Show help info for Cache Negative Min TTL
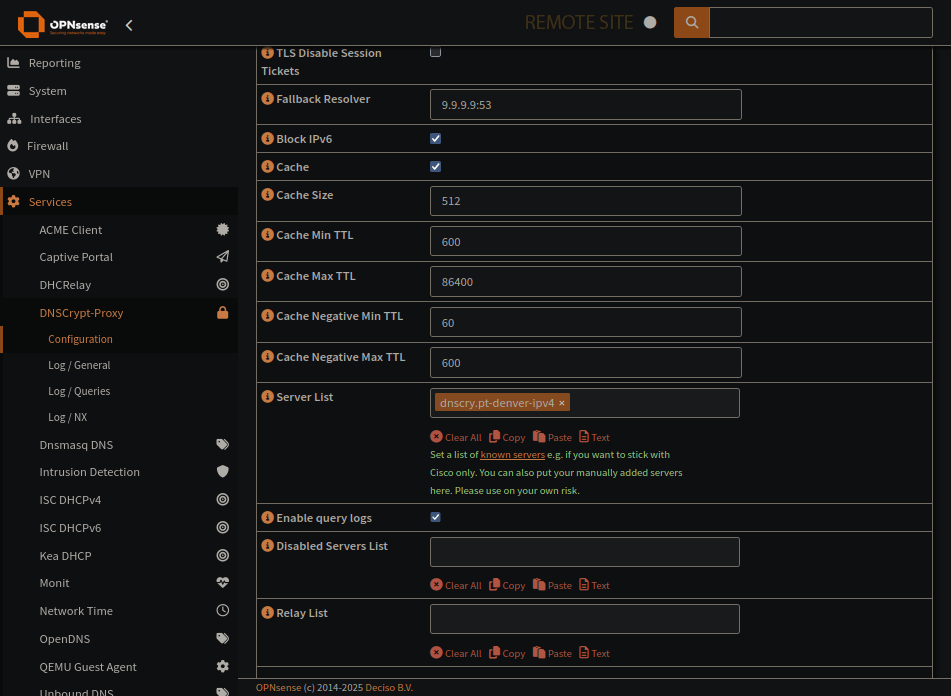The height and width of the screenshot is (696, 951). pos(267,315)
